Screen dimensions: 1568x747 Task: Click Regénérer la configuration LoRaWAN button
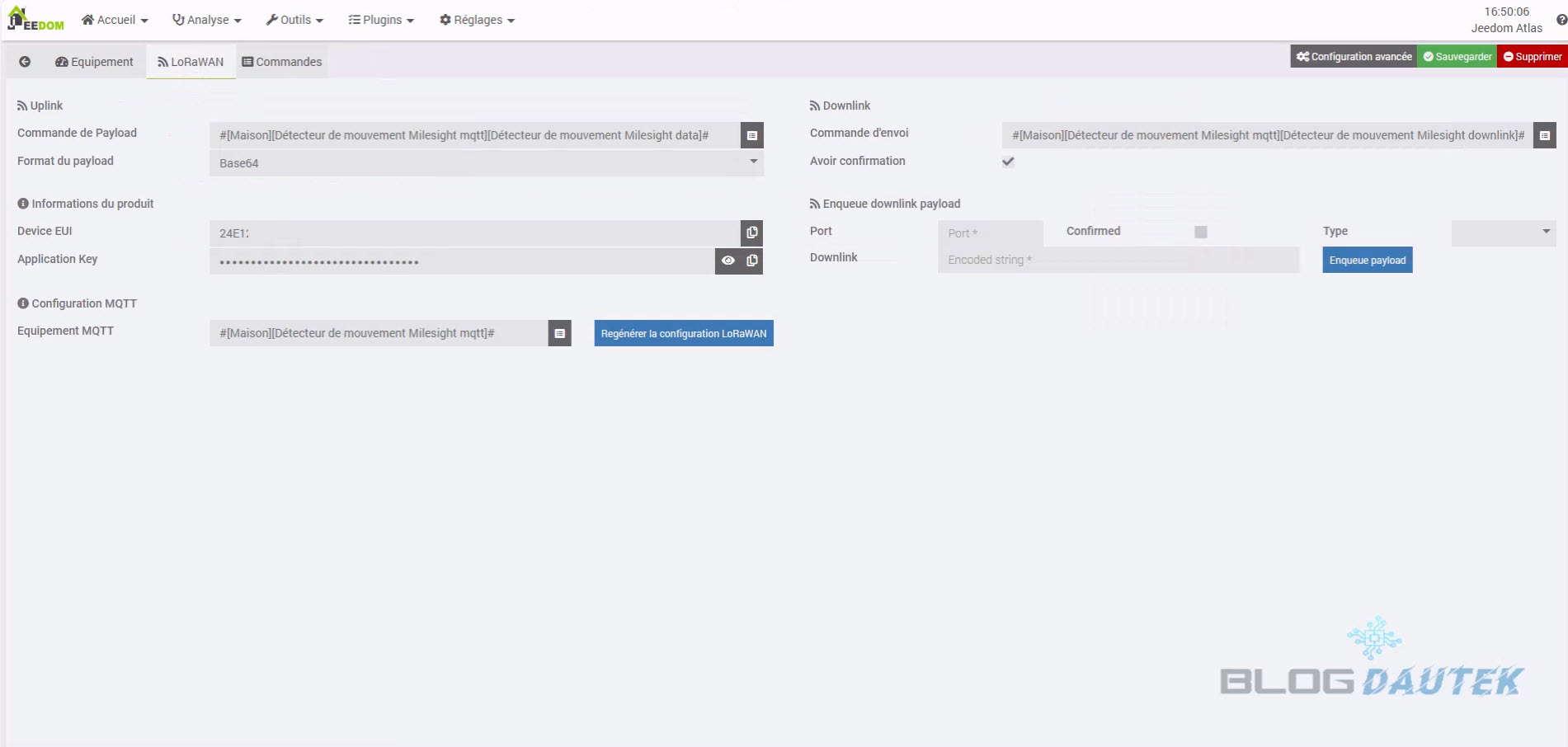tap(683, 333)
